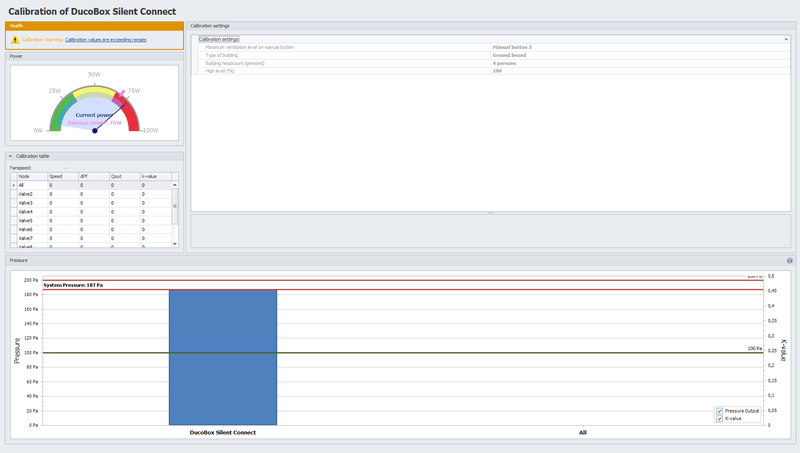Click the 'All' label on the pressure chart axis
The image size is (800, 453).
click(583, 433)
